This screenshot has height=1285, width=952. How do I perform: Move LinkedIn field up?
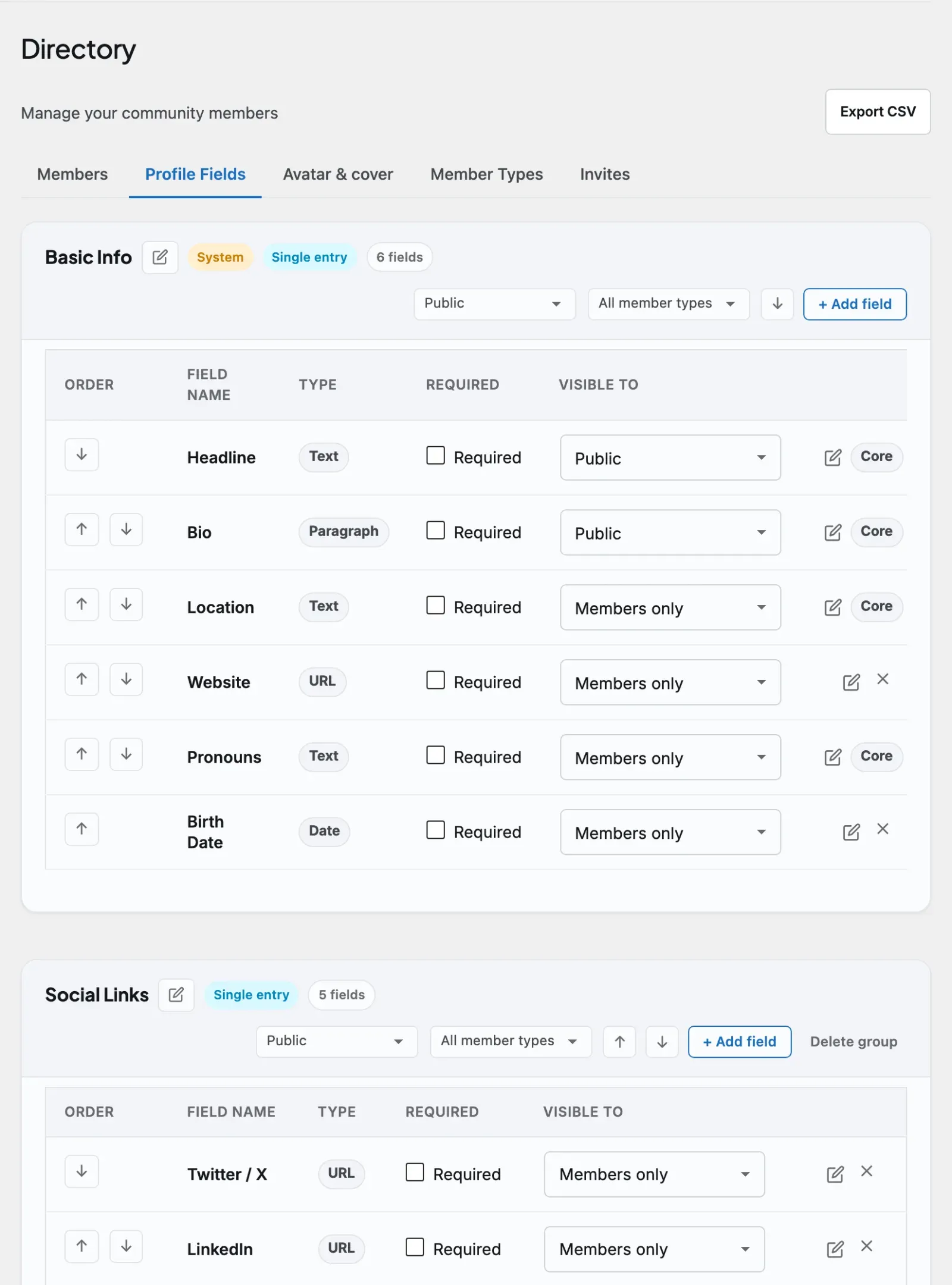82,1246
